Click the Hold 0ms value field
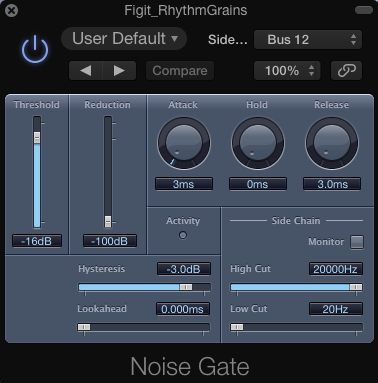Screen dimensions: 378x383 point(258,184)
